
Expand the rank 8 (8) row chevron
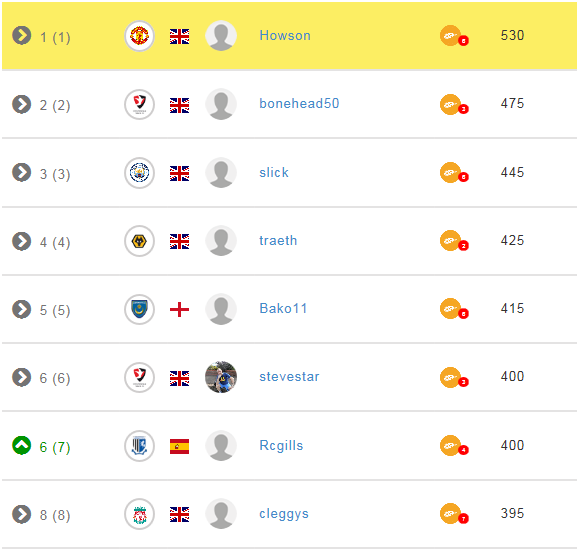point(21,514)
